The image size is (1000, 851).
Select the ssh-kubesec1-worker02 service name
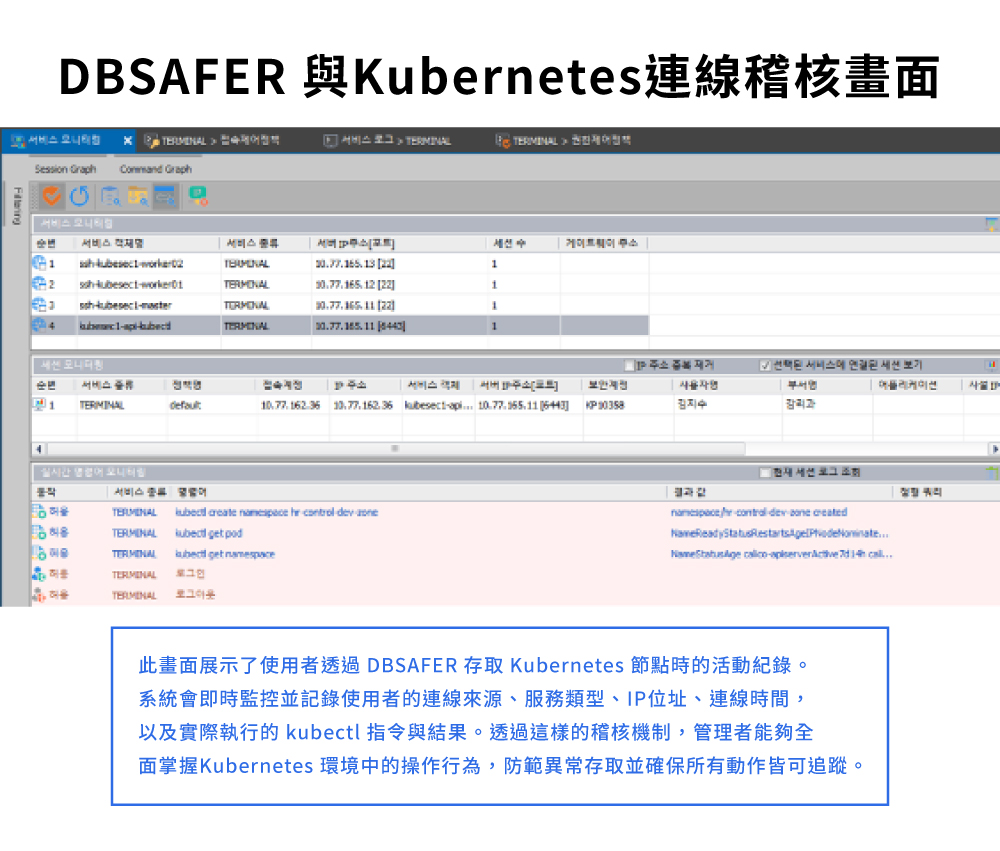[131, 263]
